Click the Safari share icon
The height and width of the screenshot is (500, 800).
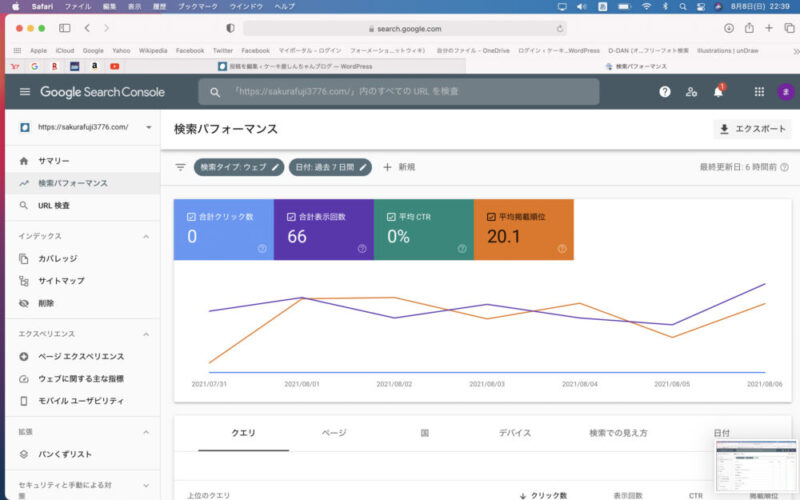(749, 28)
